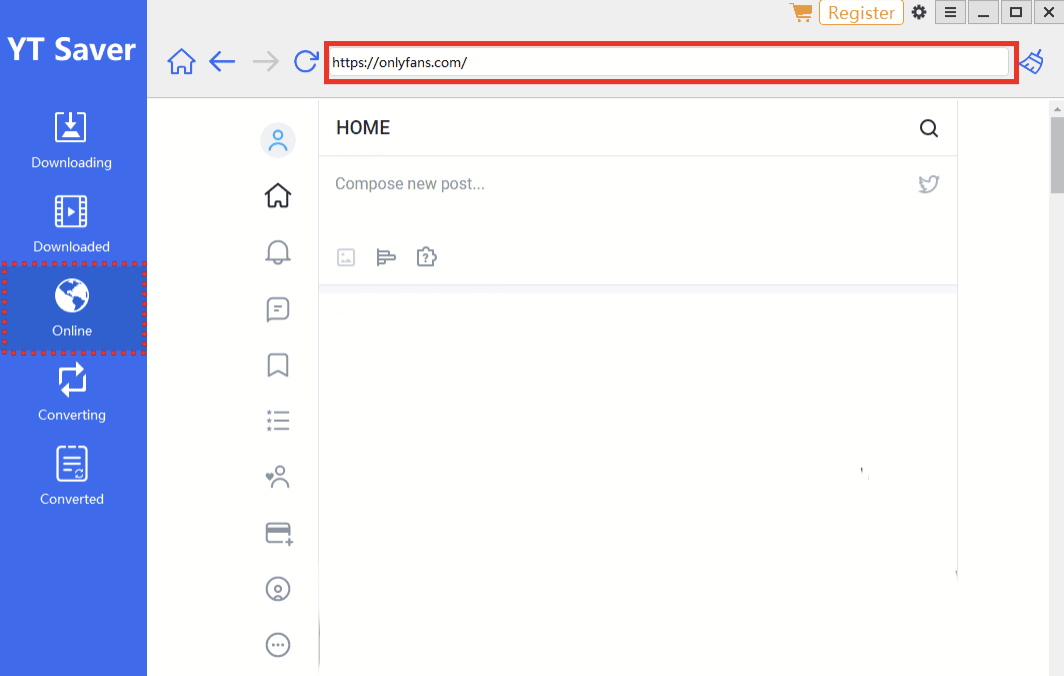Add a quiz with question icon

(x=426, y=257)
